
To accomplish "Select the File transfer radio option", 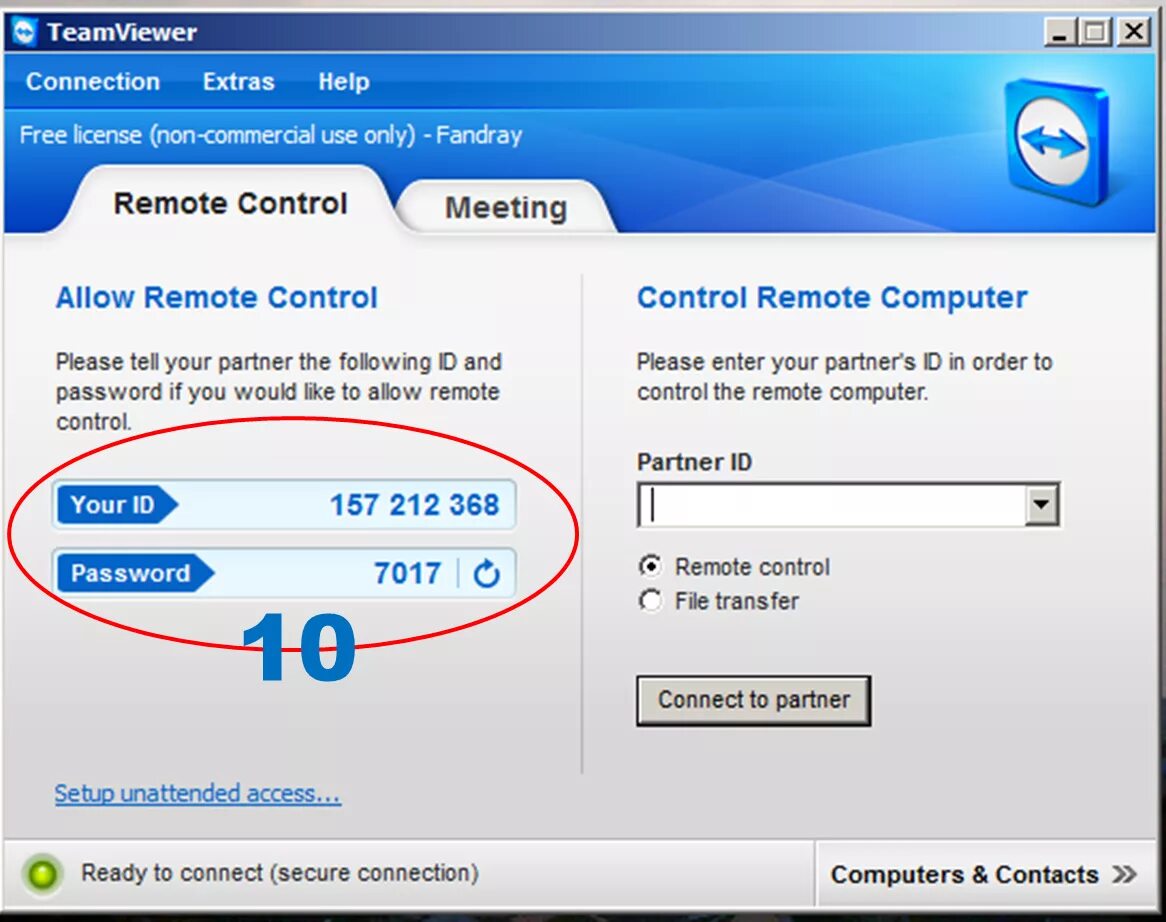I will coord(651,600).
